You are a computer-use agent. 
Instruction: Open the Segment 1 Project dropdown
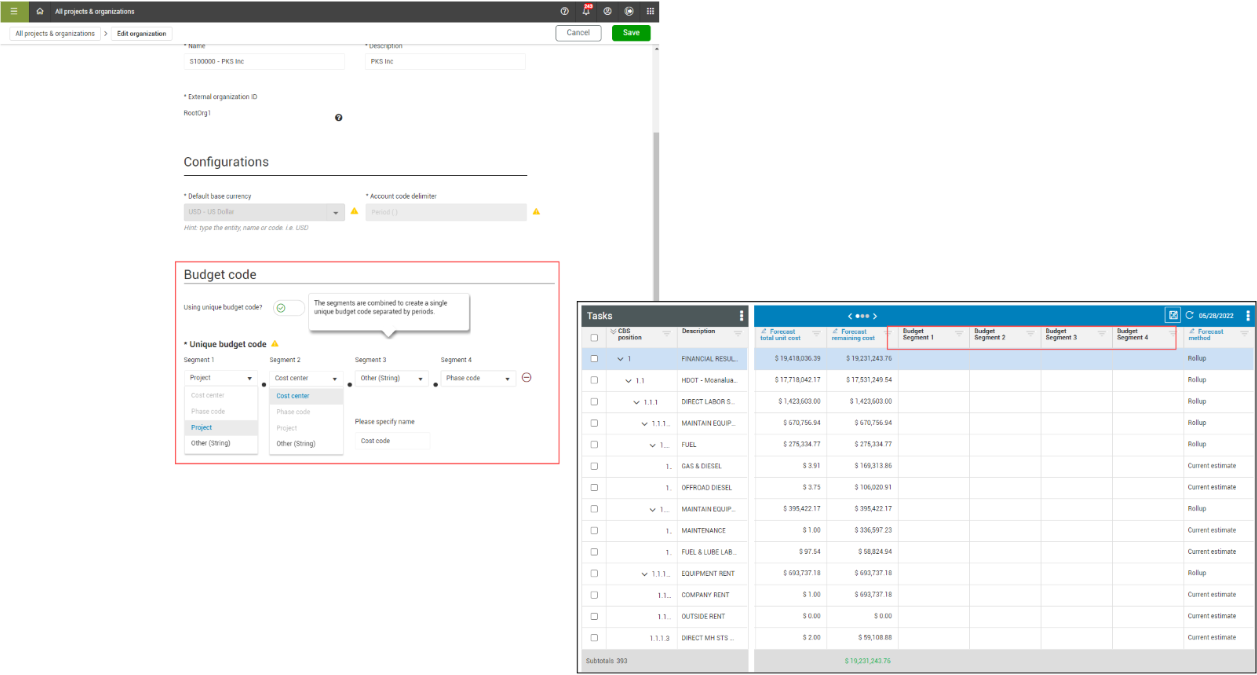pos(221,378)
